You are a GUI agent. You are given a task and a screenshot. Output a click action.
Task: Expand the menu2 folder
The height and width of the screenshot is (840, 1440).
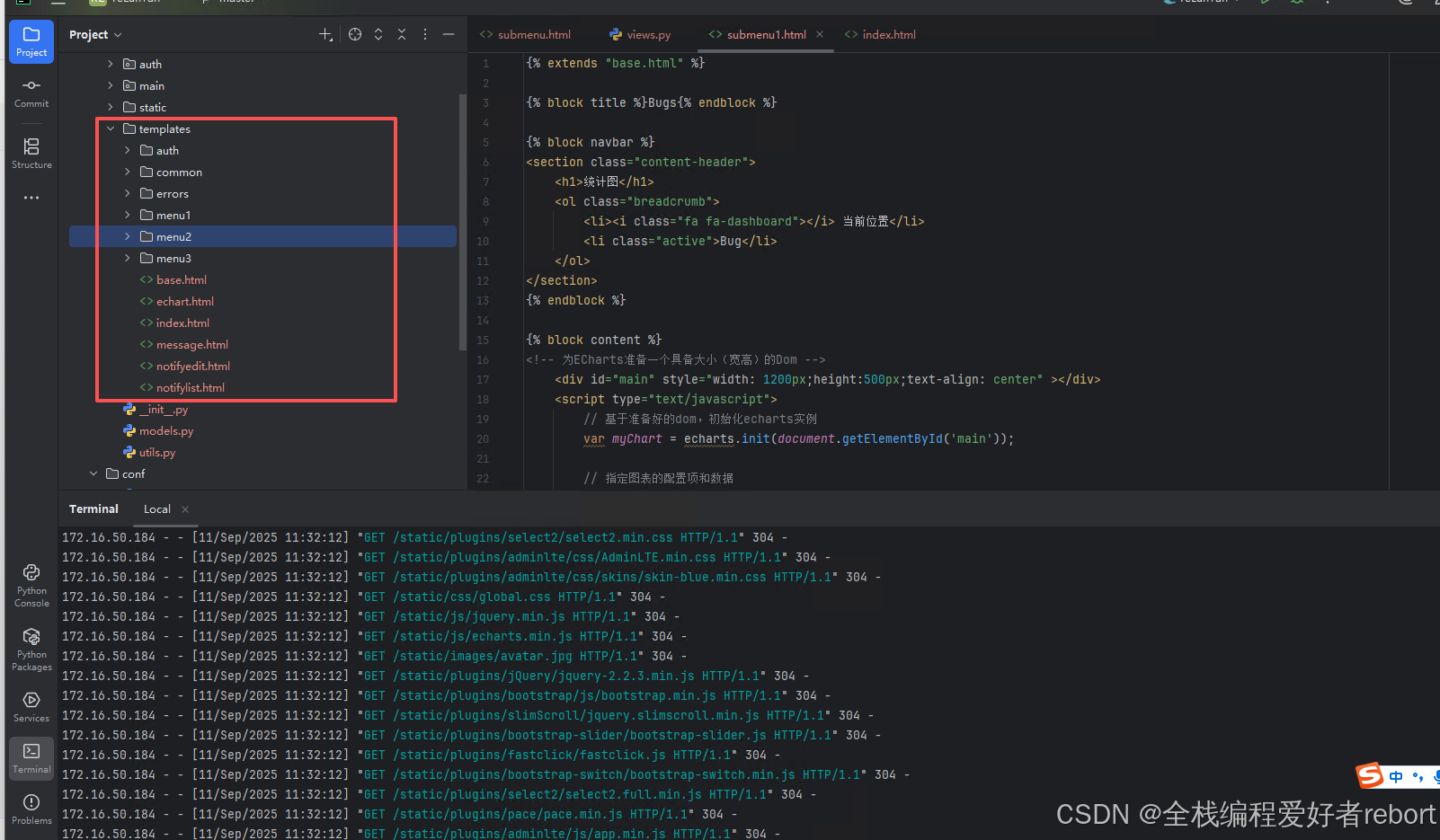coord(128,237)
